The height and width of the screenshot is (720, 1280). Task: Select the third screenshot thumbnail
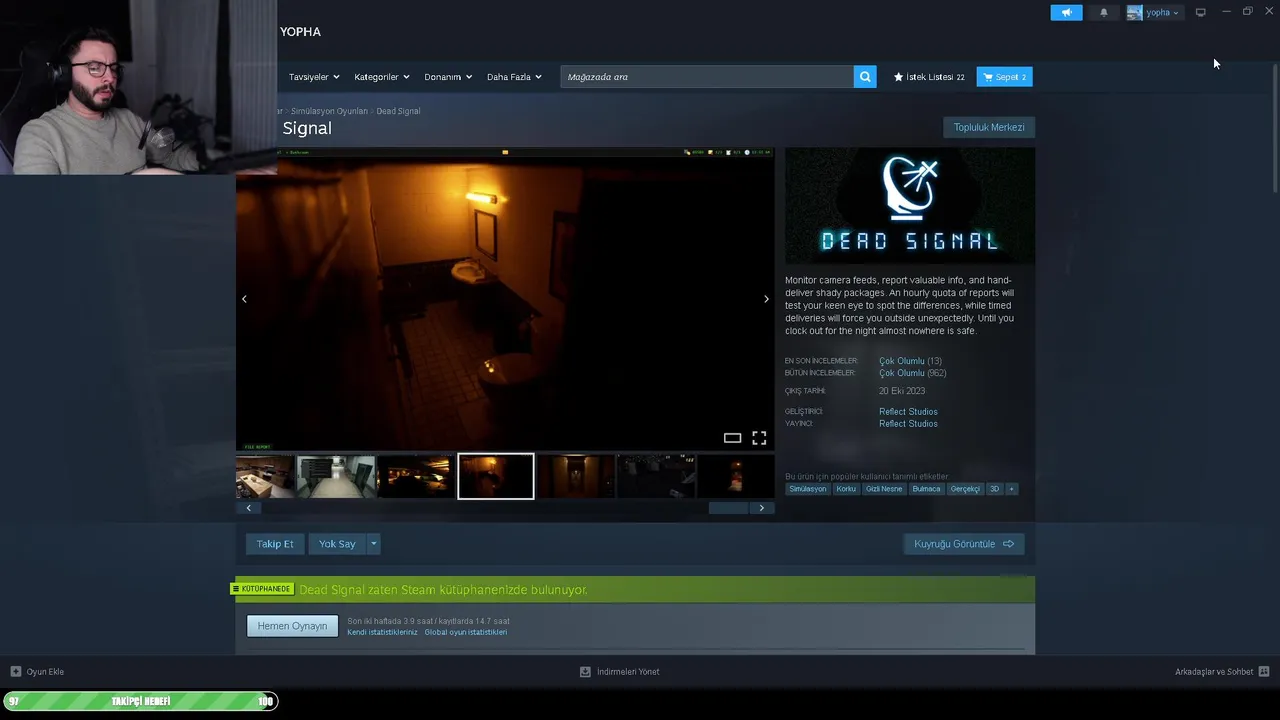(x=416, y=477)
